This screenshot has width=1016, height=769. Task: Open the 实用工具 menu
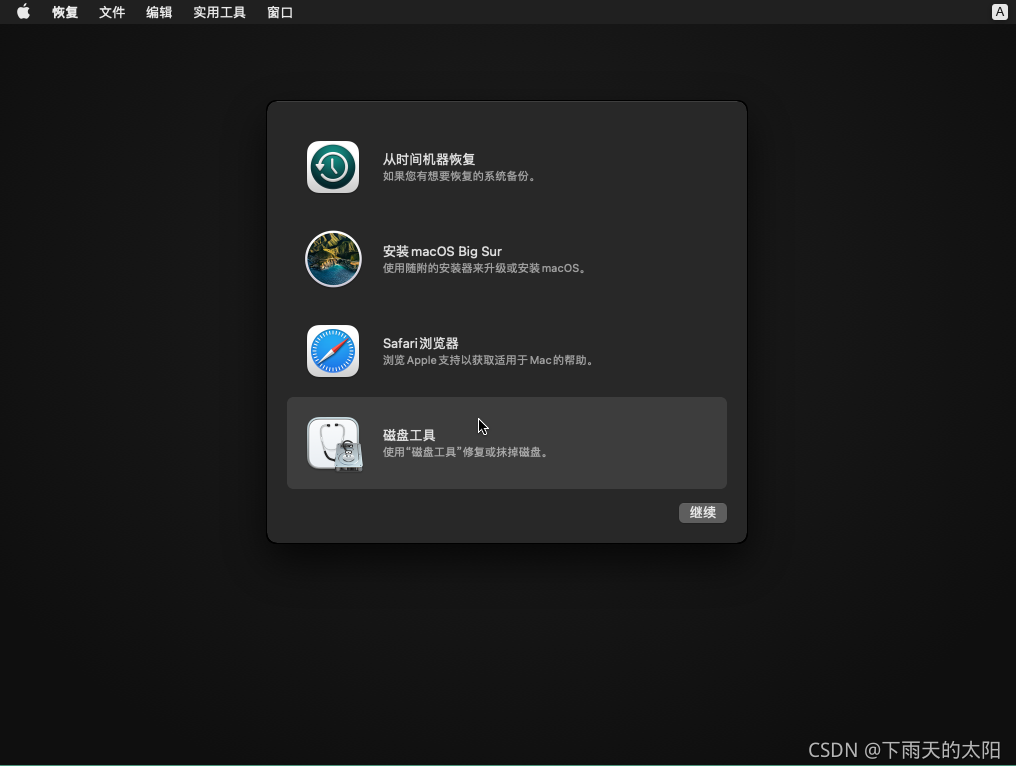pos(219,12)
